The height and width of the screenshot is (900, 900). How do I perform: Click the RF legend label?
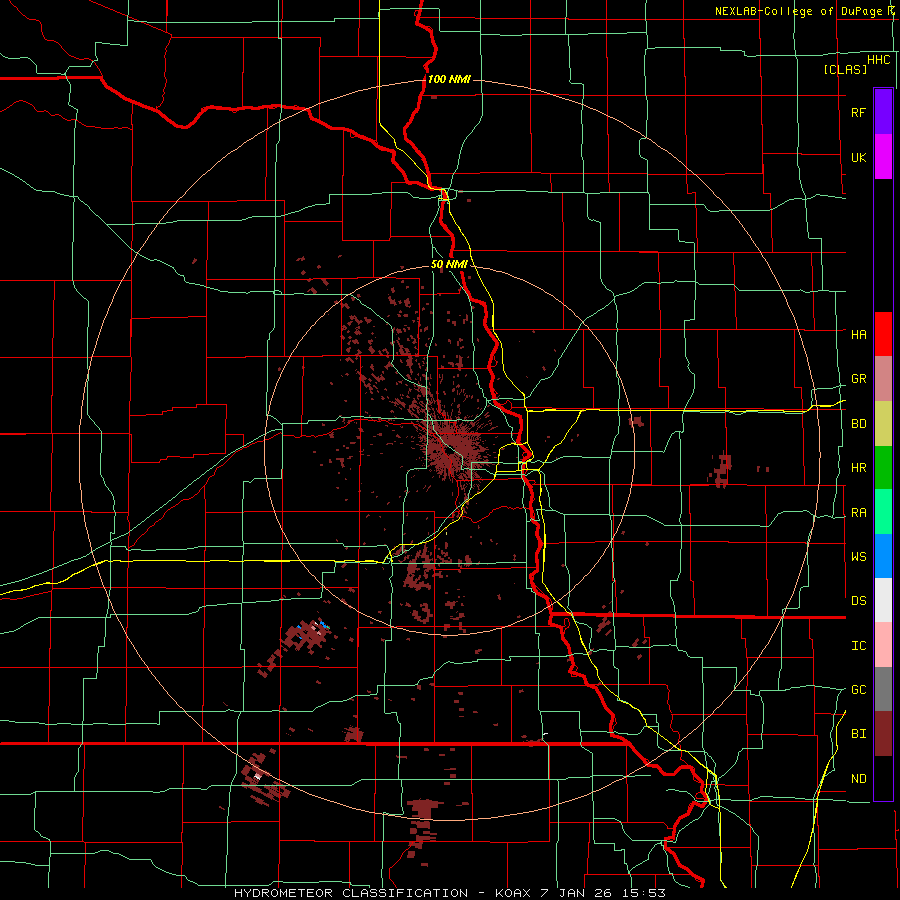(858, 112)
